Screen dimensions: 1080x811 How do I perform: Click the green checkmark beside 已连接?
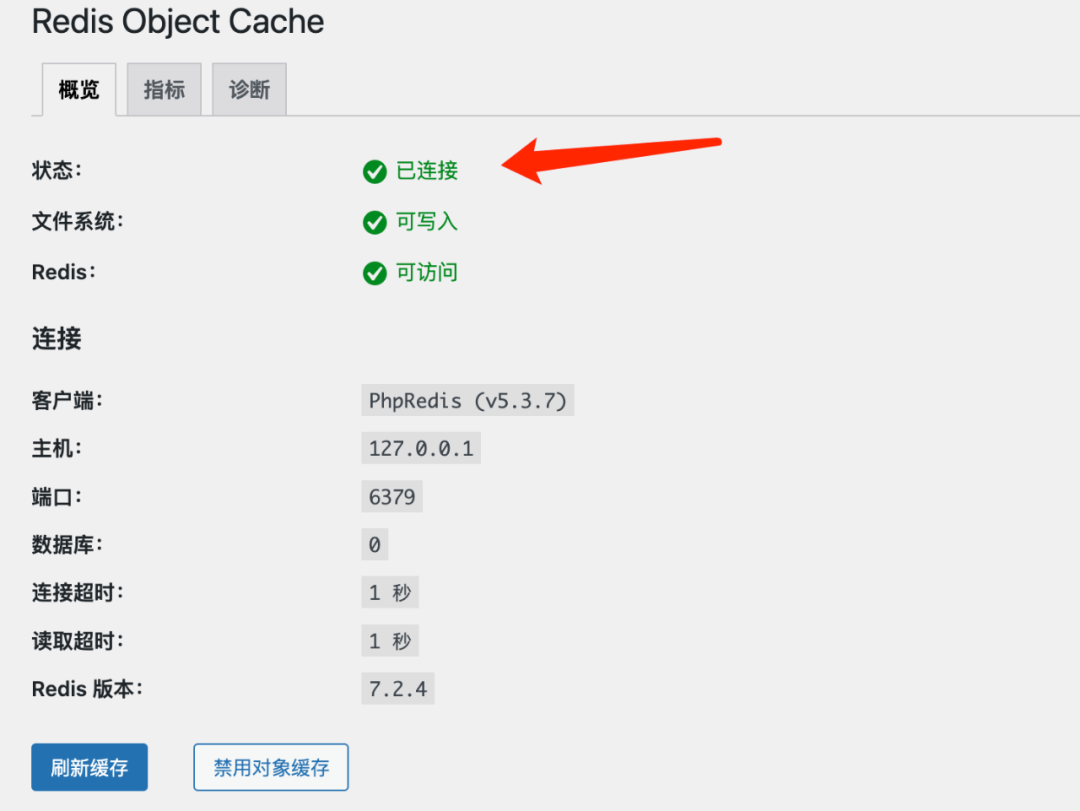tap(375, 172)
